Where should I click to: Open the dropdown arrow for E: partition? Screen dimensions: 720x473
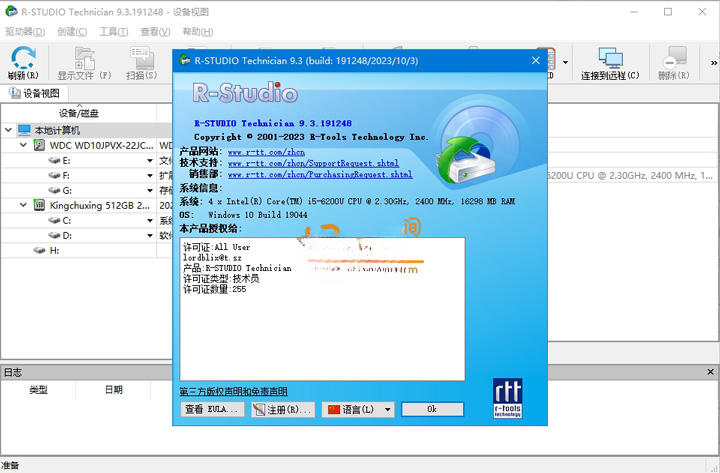point(150,160)
